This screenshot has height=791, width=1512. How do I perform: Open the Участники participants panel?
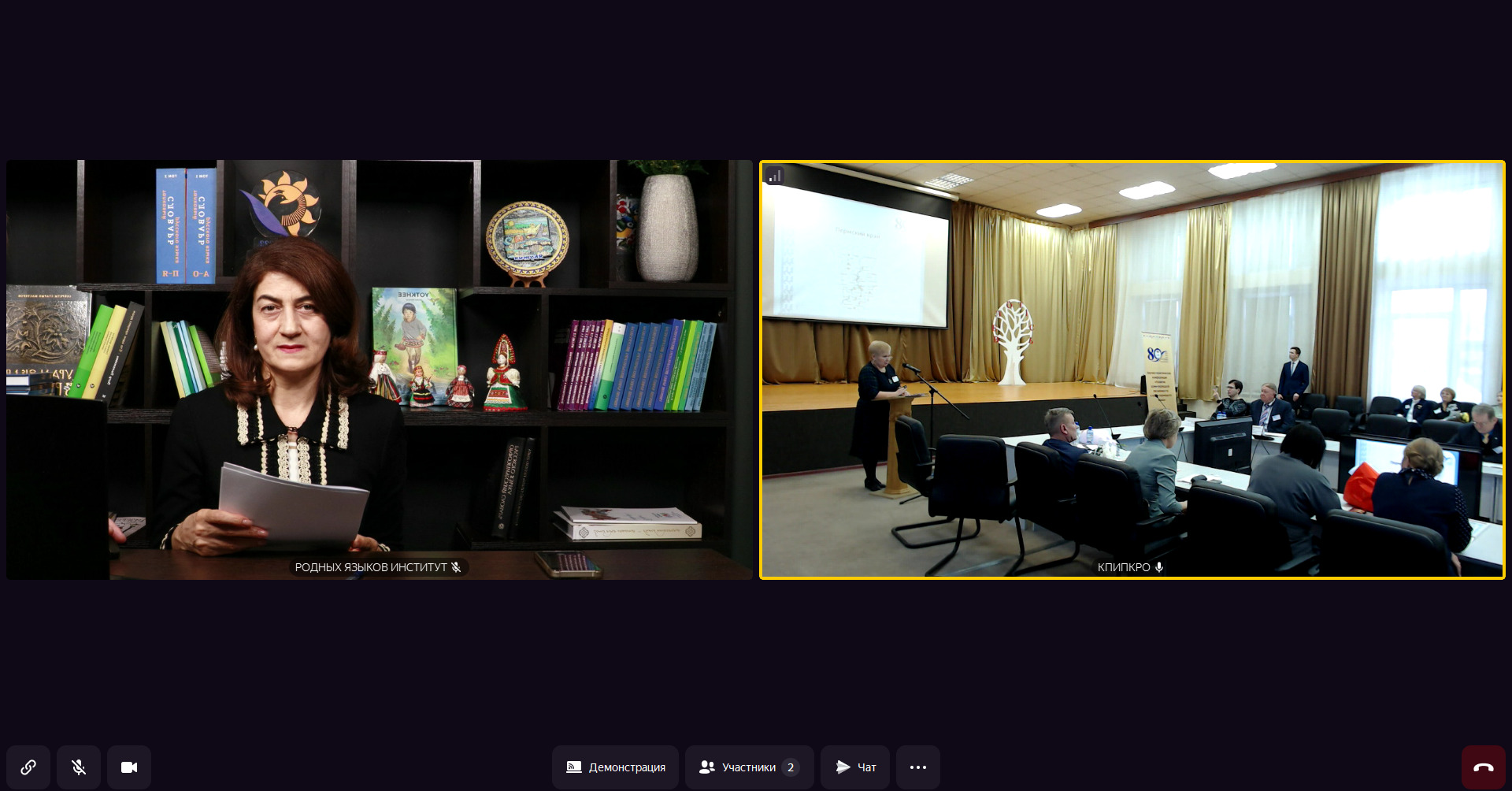click(749, 767)
